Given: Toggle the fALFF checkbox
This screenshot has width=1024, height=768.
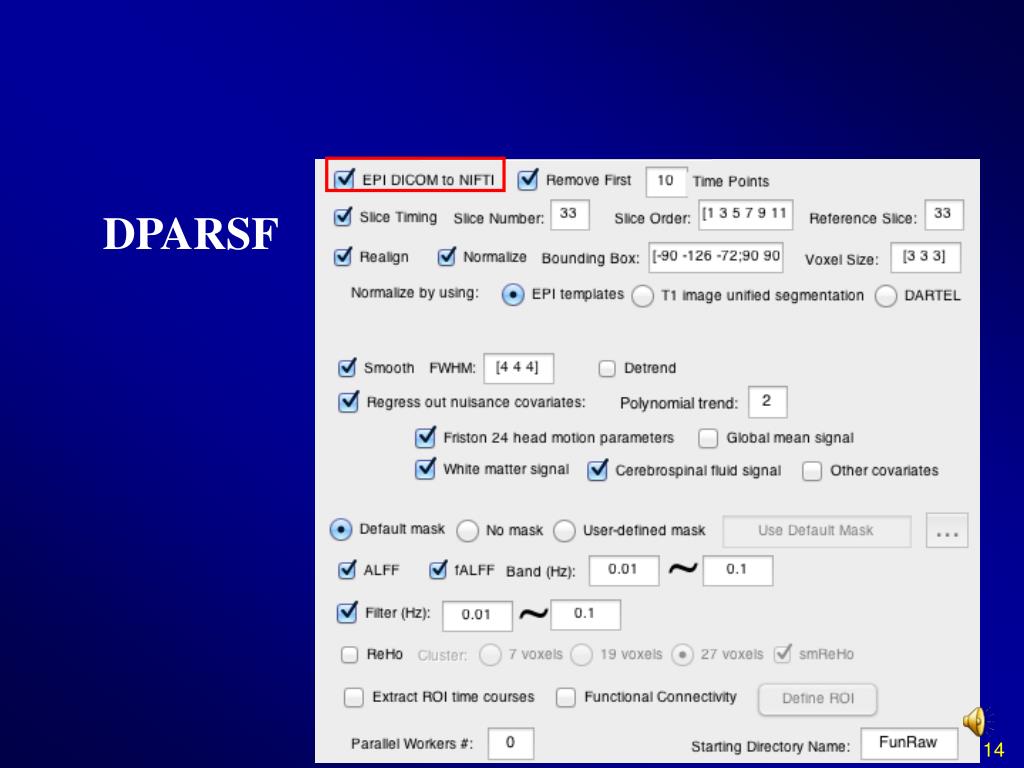Looking at the screenshot, I should click(x=438, y=570).
